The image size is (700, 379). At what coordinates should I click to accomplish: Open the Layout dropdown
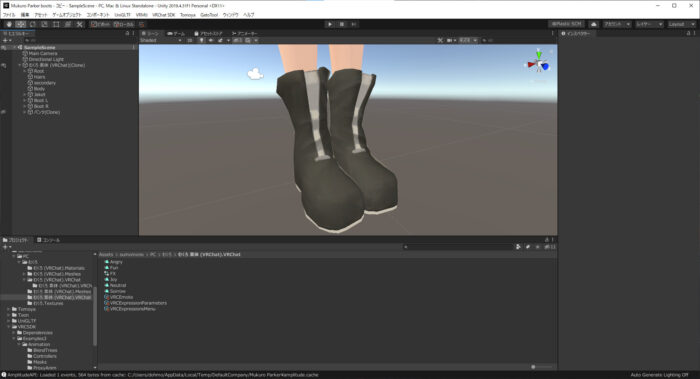681,24
